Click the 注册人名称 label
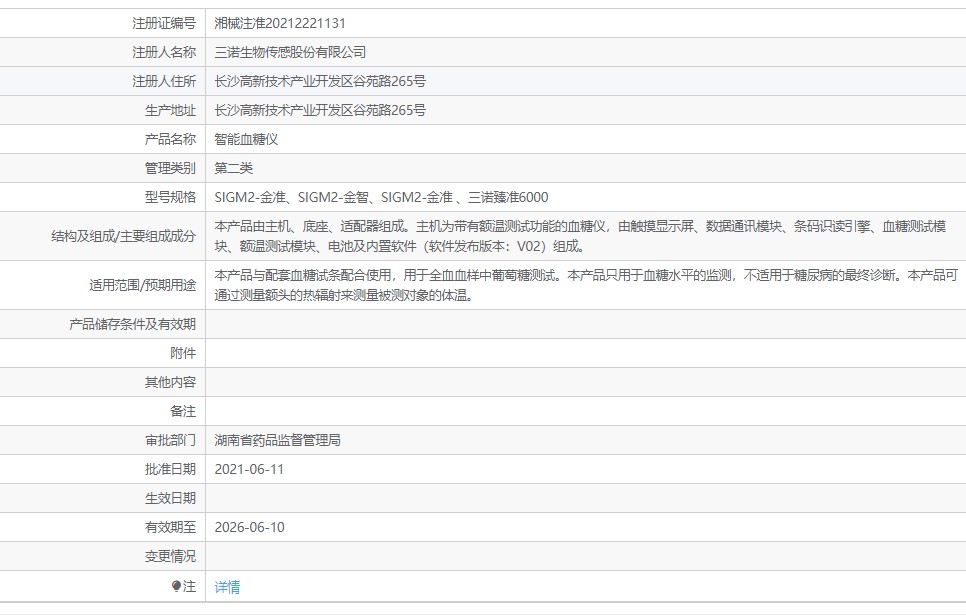This screenshot has width=966, height=615. click(x=164, y=52)
